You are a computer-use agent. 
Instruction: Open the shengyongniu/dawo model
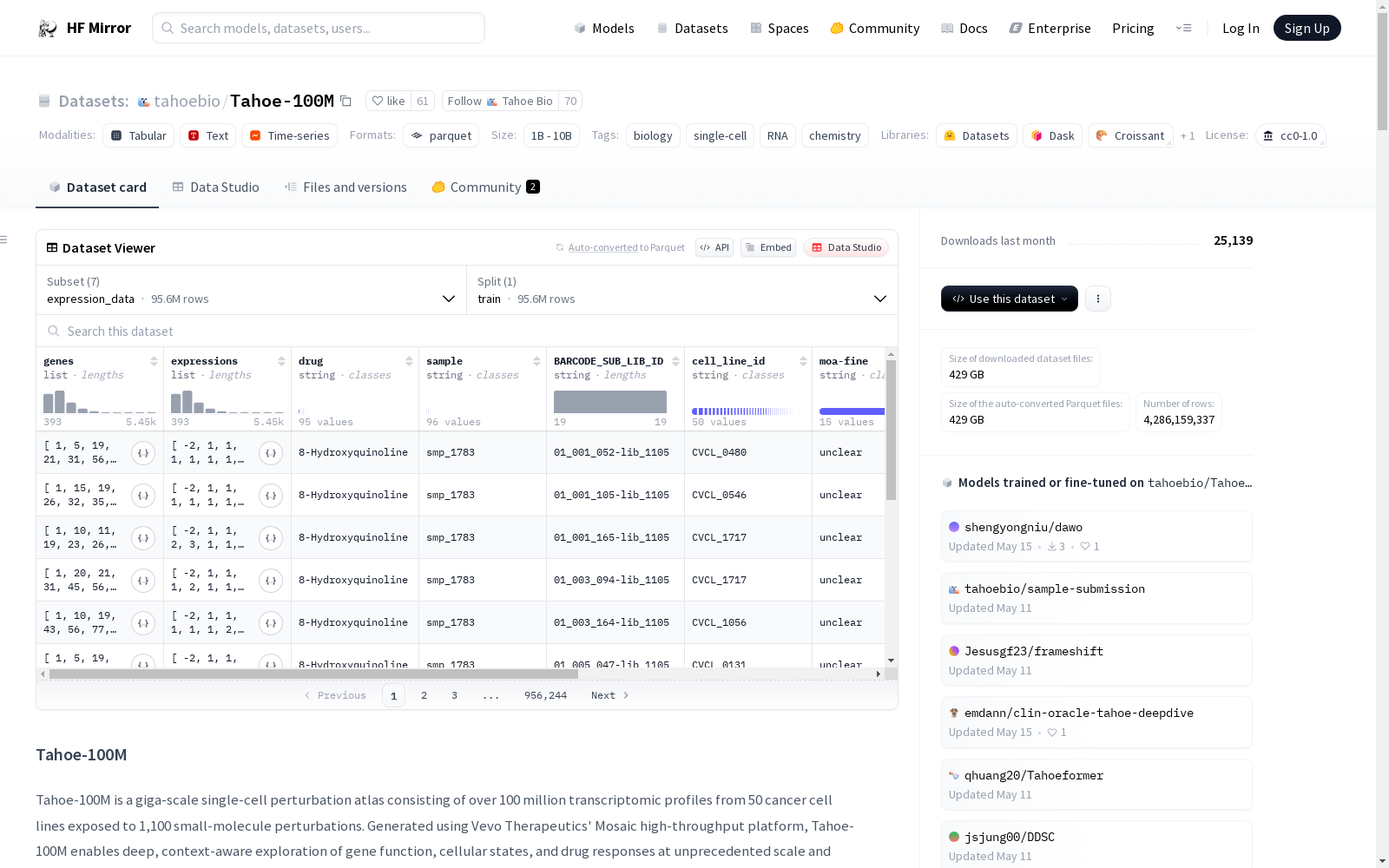point(1096,536)
